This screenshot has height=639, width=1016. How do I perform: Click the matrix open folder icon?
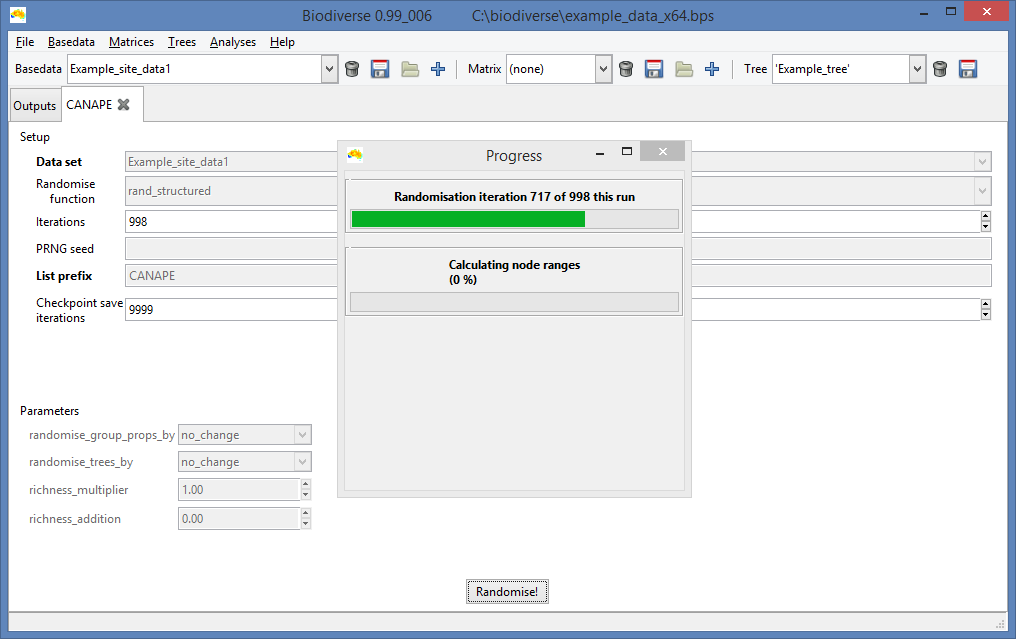pos(684,69)
